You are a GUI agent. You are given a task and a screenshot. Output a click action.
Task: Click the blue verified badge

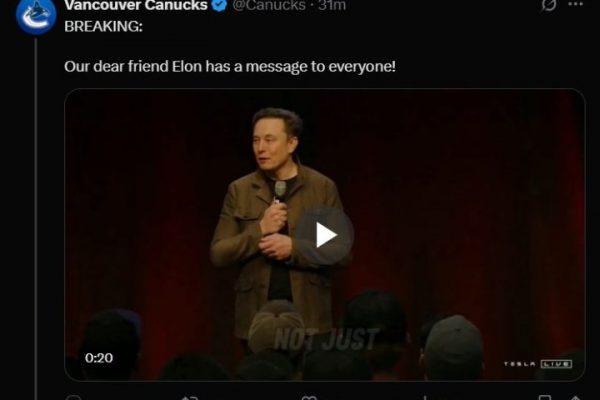pyautogui.click(x=220, y=5)
